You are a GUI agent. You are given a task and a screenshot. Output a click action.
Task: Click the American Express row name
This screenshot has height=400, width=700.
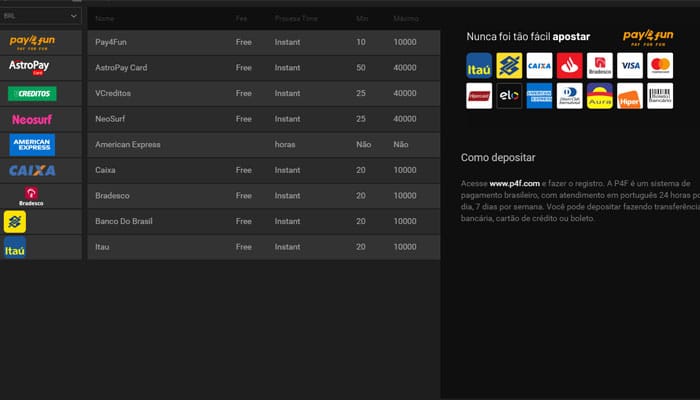tap(128, 145)
